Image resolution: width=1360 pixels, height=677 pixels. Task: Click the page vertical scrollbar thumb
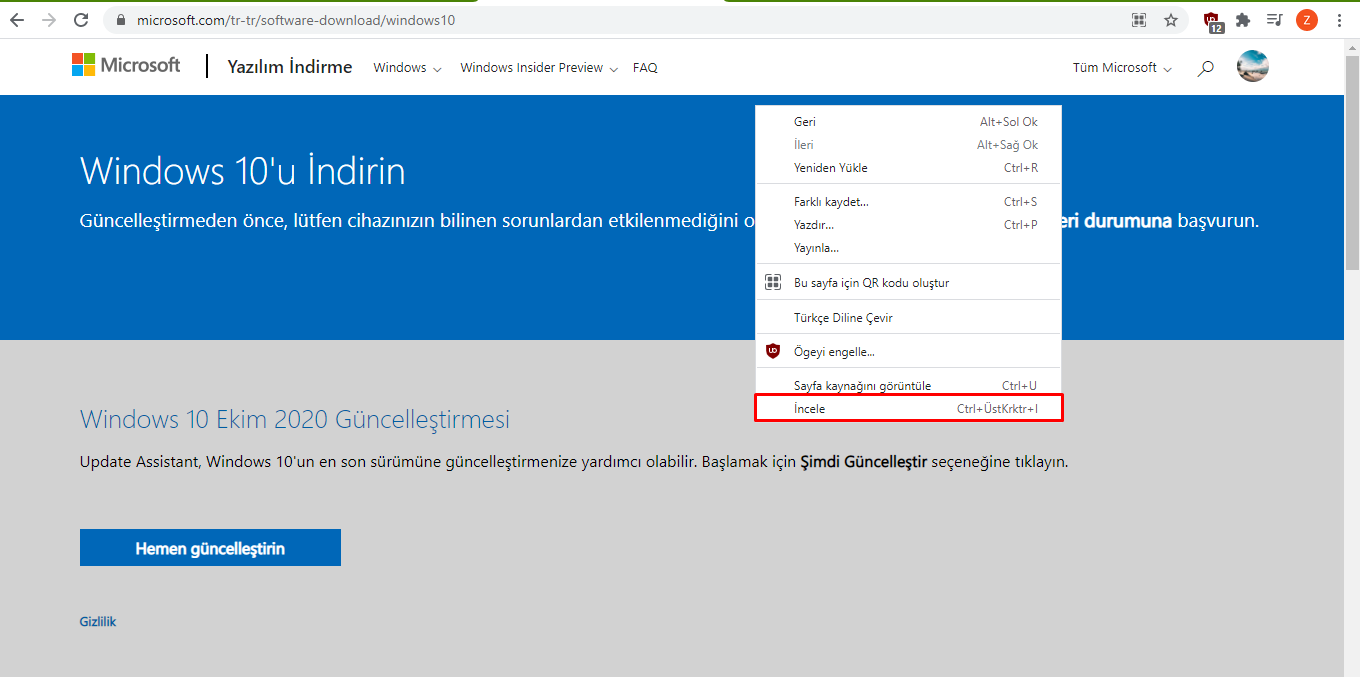[1352, 161]
